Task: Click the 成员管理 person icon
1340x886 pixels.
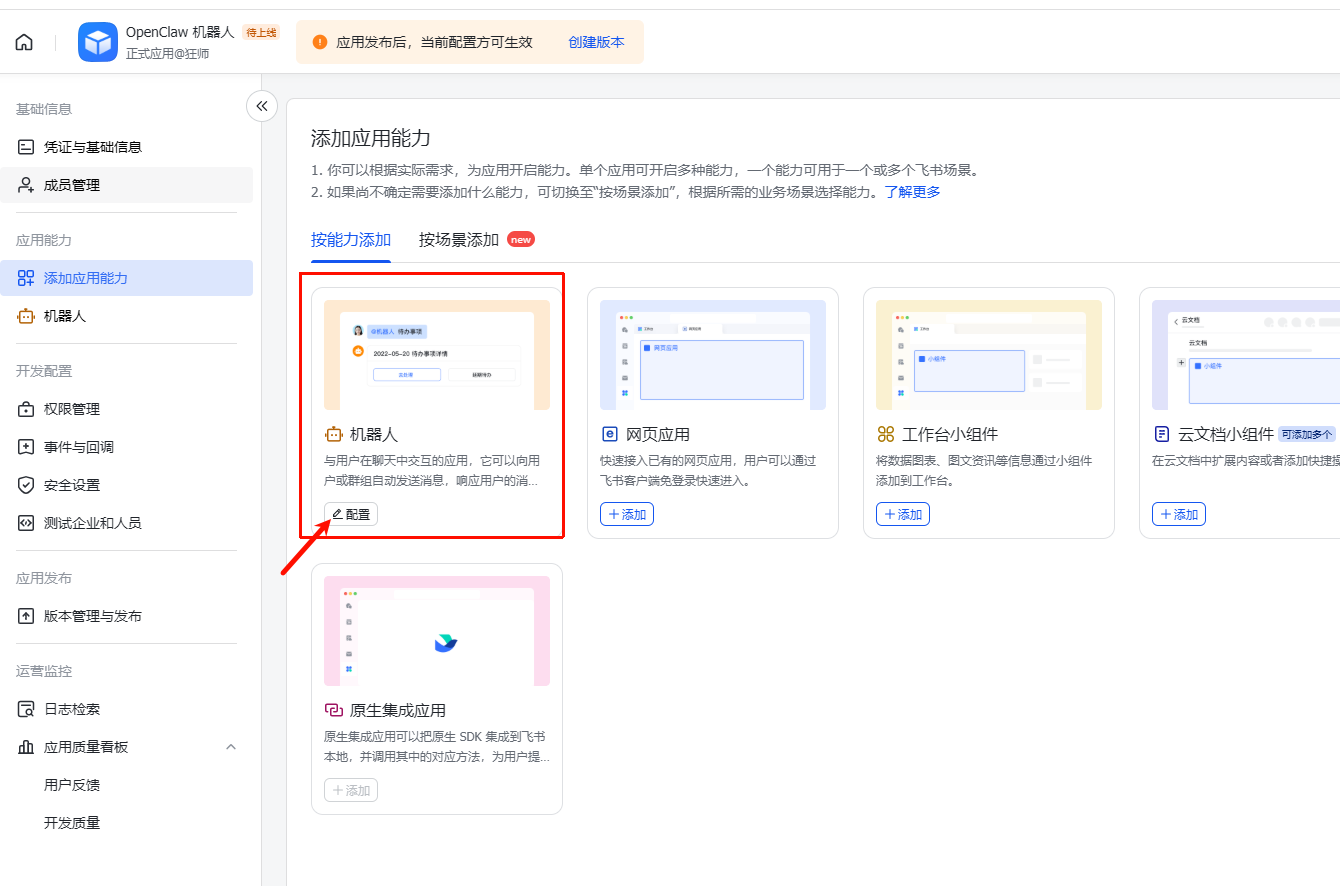Action: pos(26,185)
